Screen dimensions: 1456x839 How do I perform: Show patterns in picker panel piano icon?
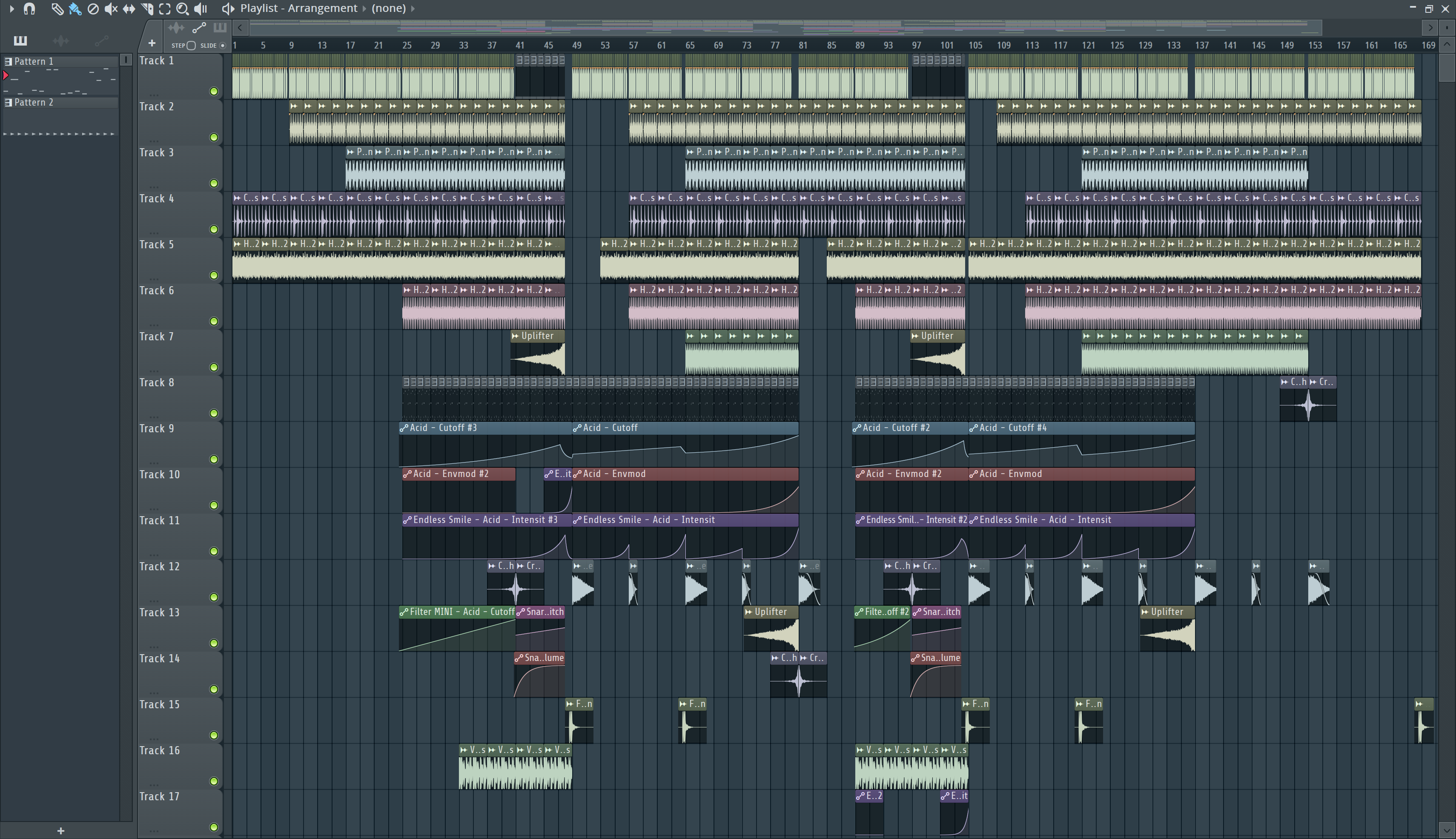point(20,40)
